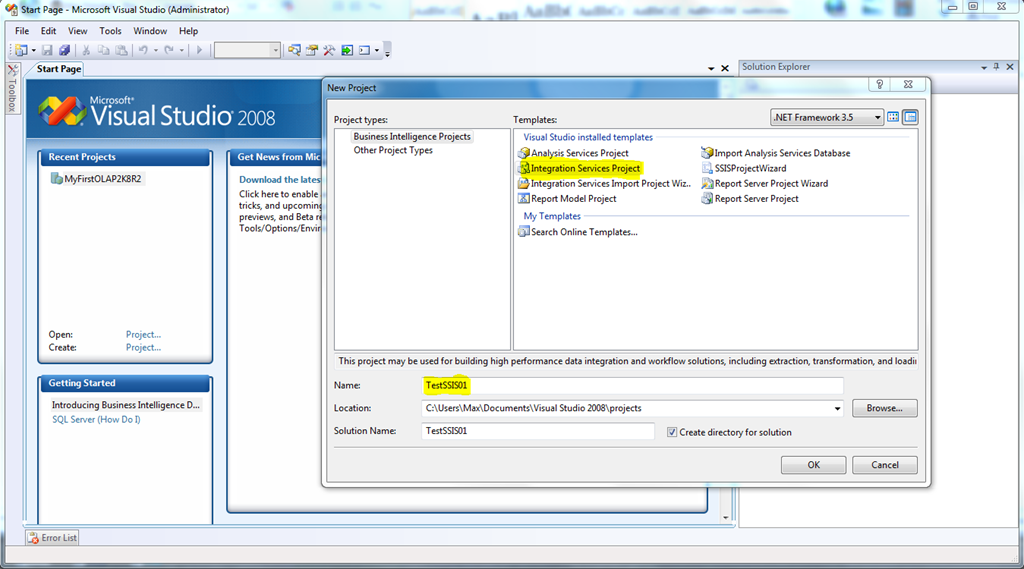Click the Undo toolbar icon

point(143,50)
